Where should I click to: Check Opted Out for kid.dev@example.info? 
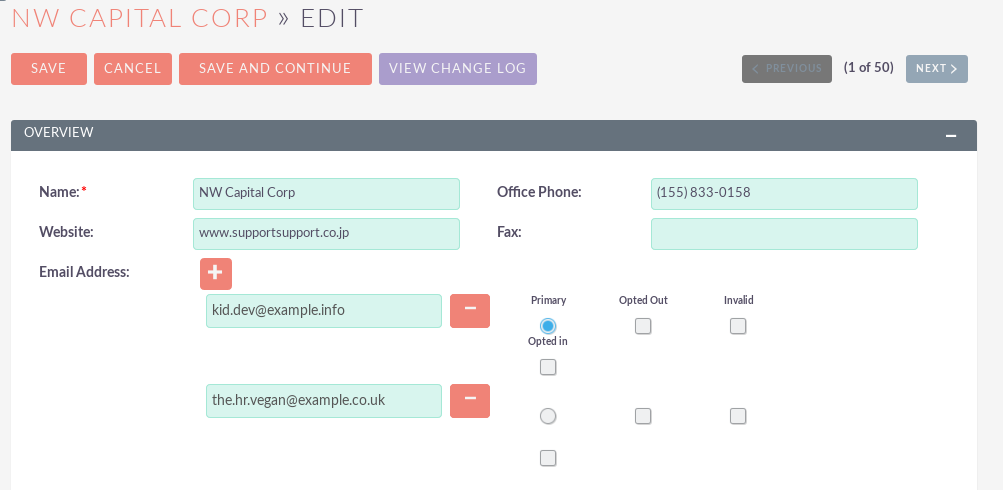(643, 326)
